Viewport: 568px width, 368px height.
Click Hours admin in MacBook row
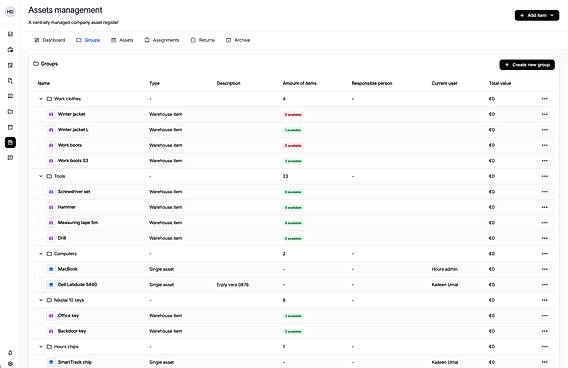tap(444, 269)
